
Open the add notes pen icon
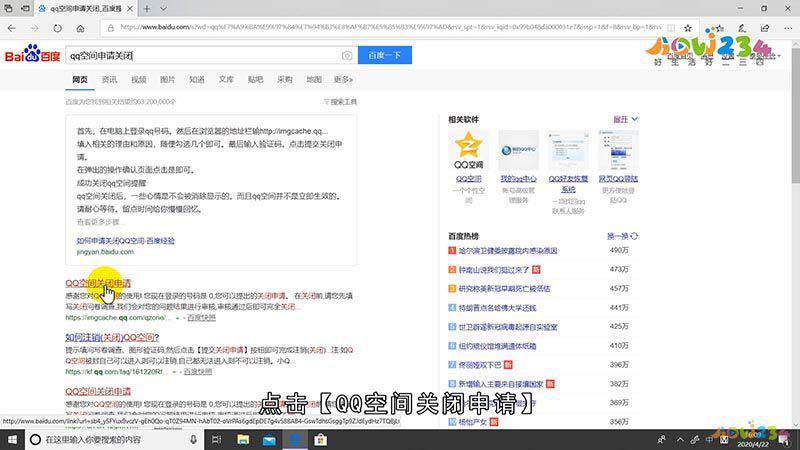(x=742, y=28)
